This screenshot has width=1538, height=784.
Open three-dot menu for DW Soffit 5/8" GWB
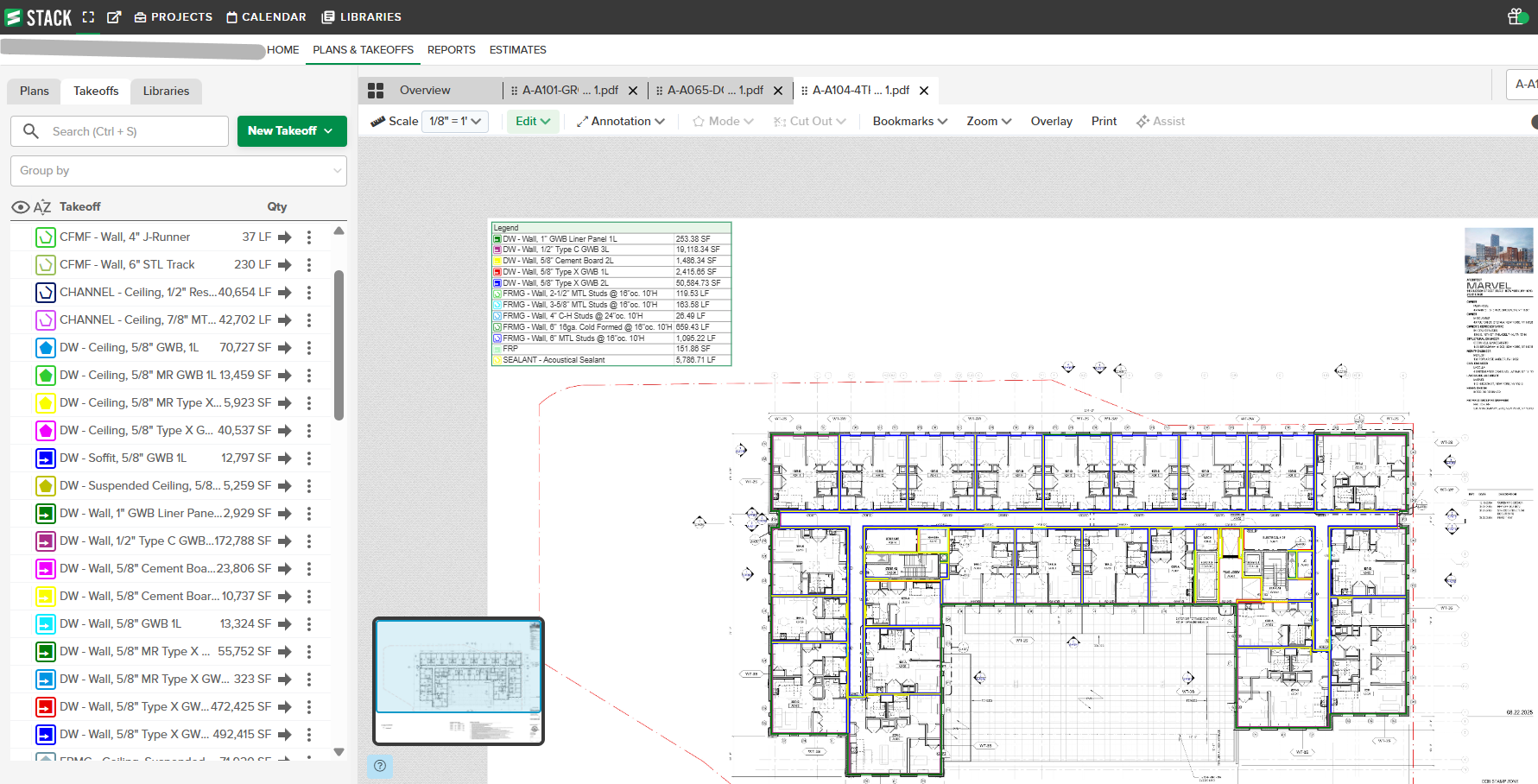(309, 458)
